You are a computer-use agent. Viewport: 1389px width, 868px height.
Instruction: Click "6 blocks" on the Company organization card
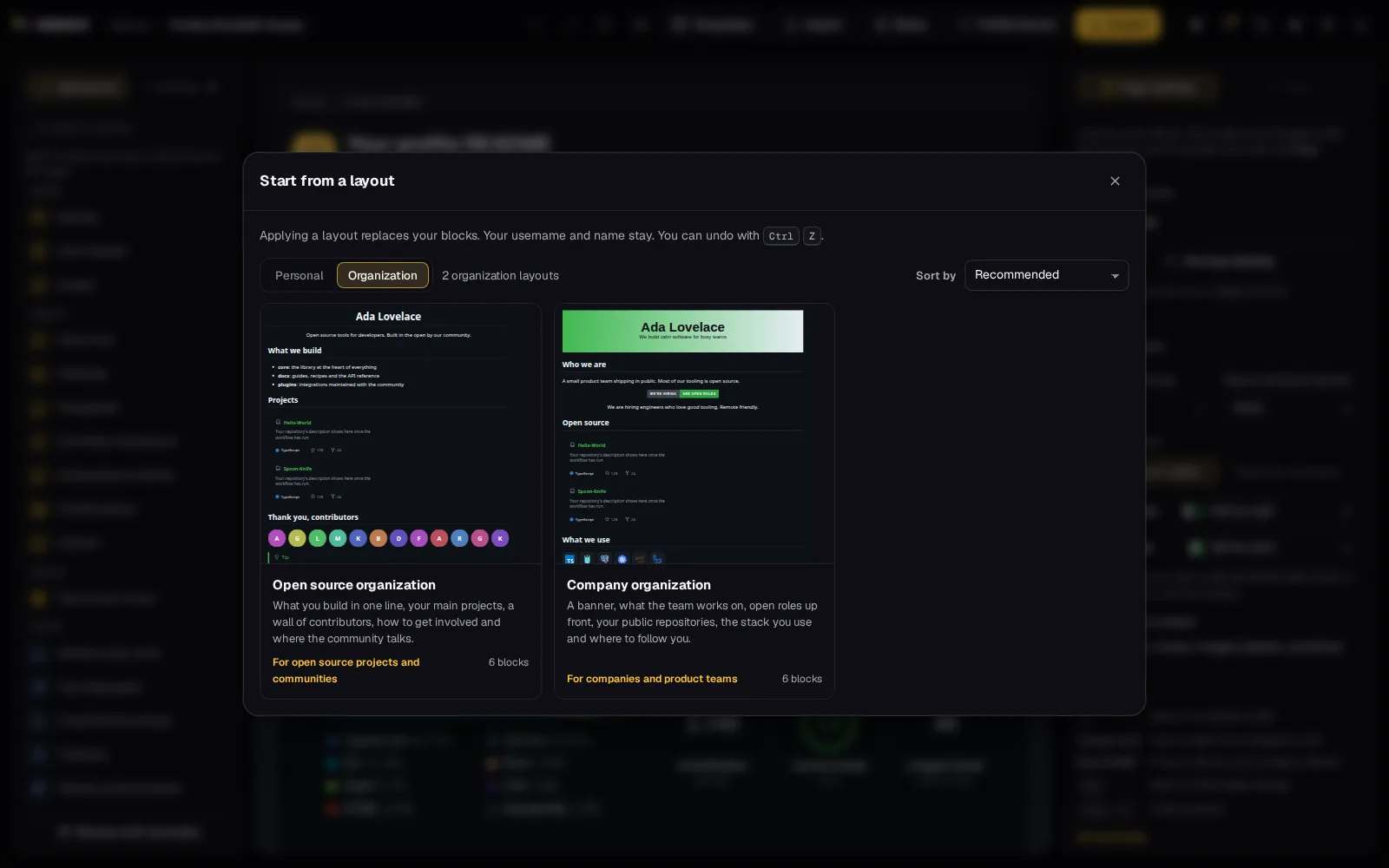tap(802, 679)
